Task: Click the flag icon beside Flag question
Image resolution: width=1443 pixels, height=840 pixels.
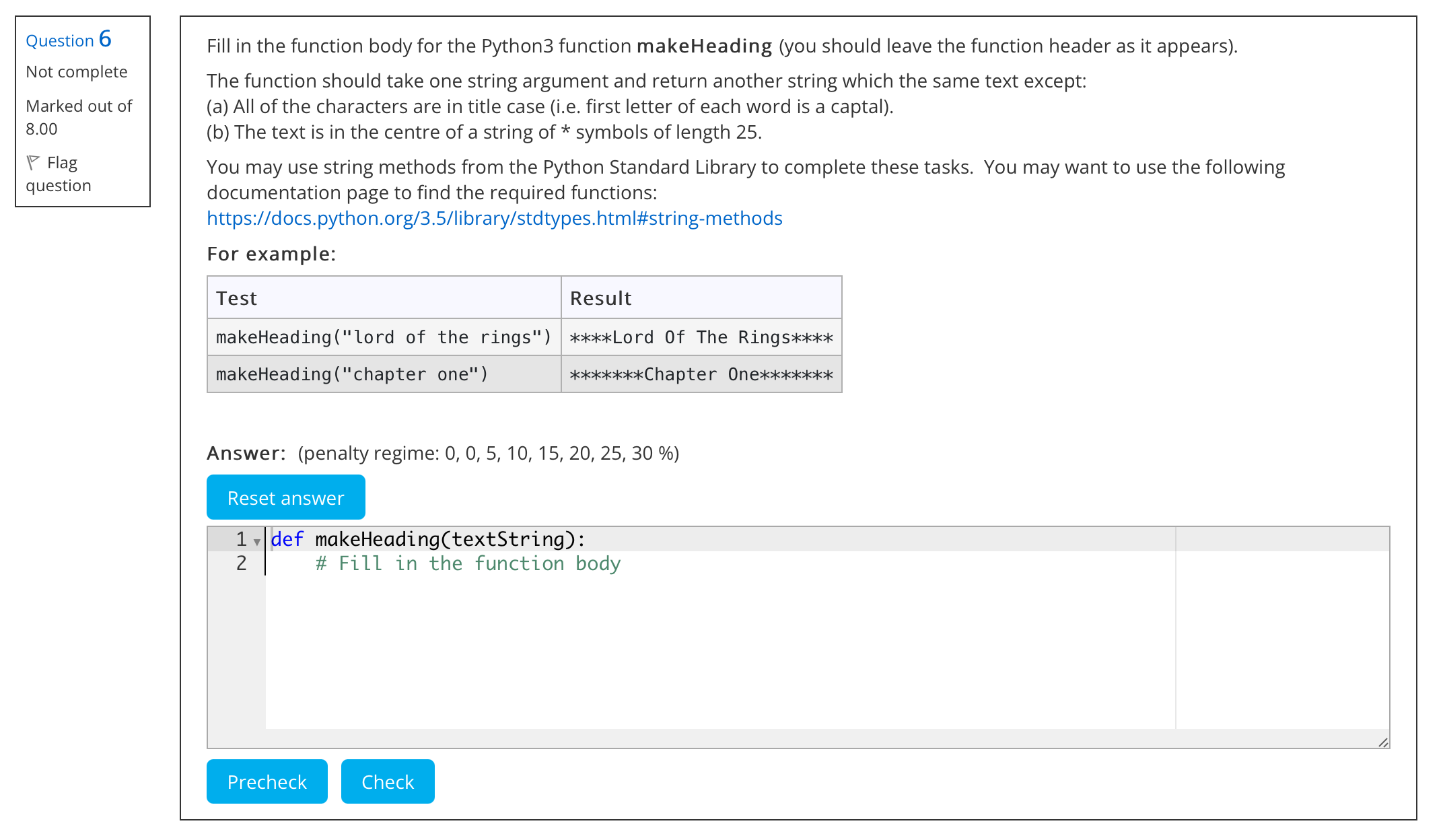Action: pos(33,163)
